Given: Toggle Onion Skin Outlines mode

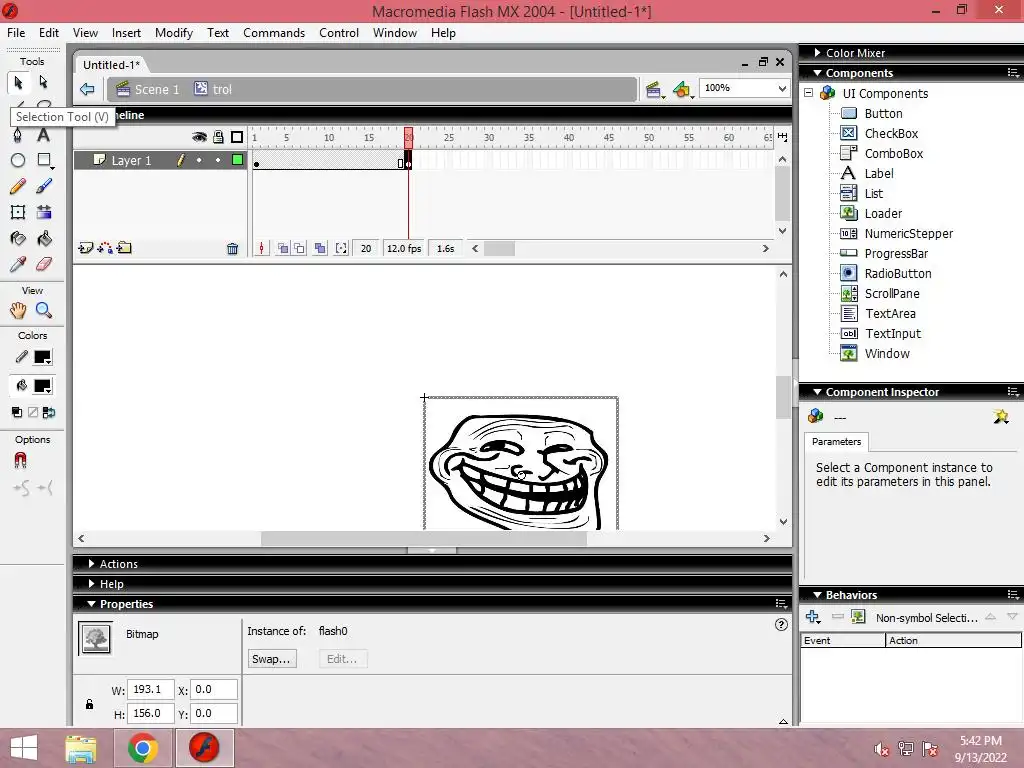Looking at the screenshot, I should click(x=299, y=248).
